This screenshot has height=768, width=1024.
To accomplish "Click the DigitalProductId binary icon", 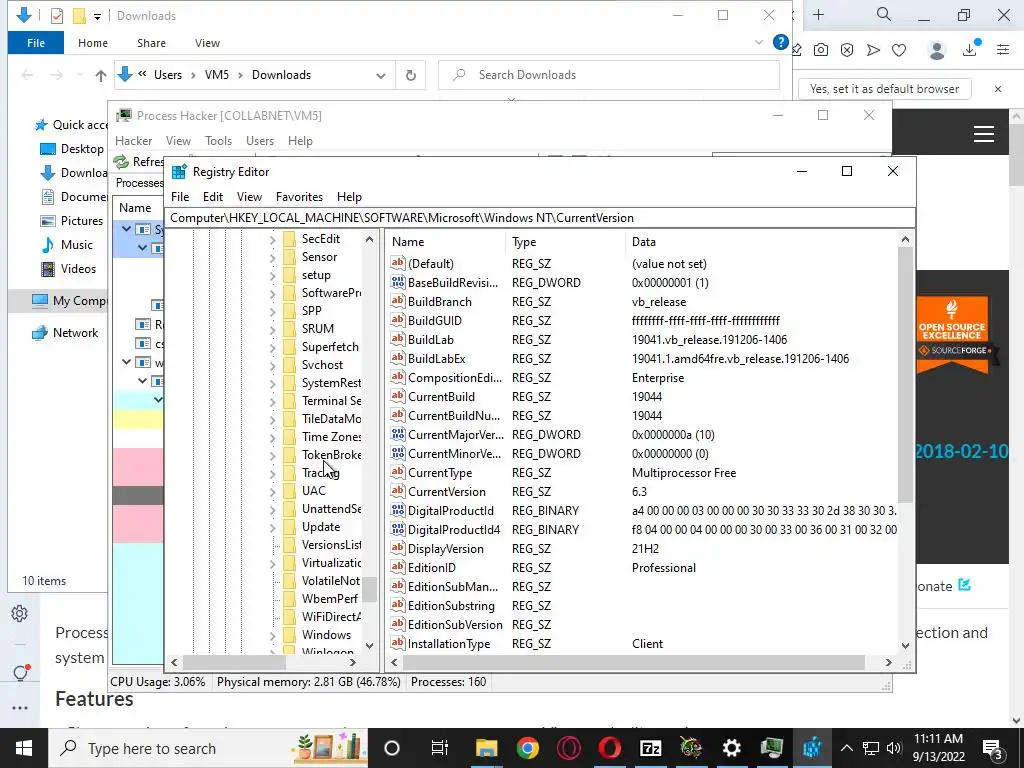I will (x=398, y=510).
